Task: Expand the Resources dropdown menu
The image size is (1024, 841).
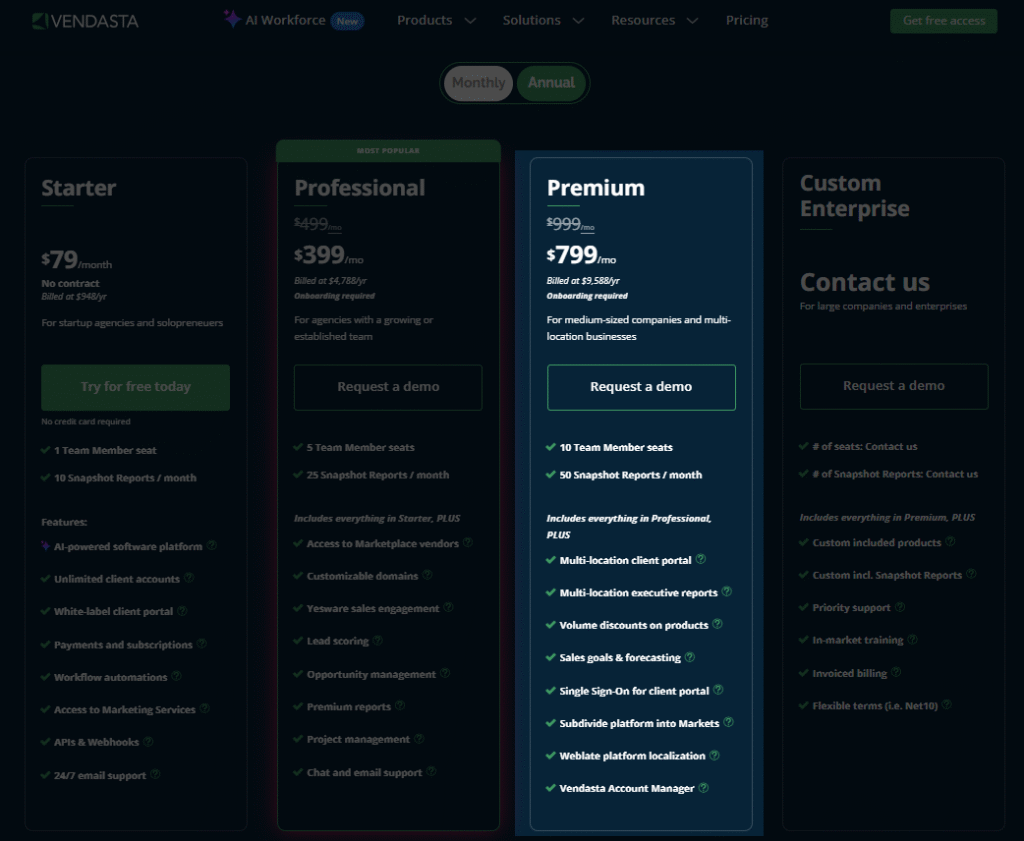Action: pyautogui.click(x=654, y=21)
